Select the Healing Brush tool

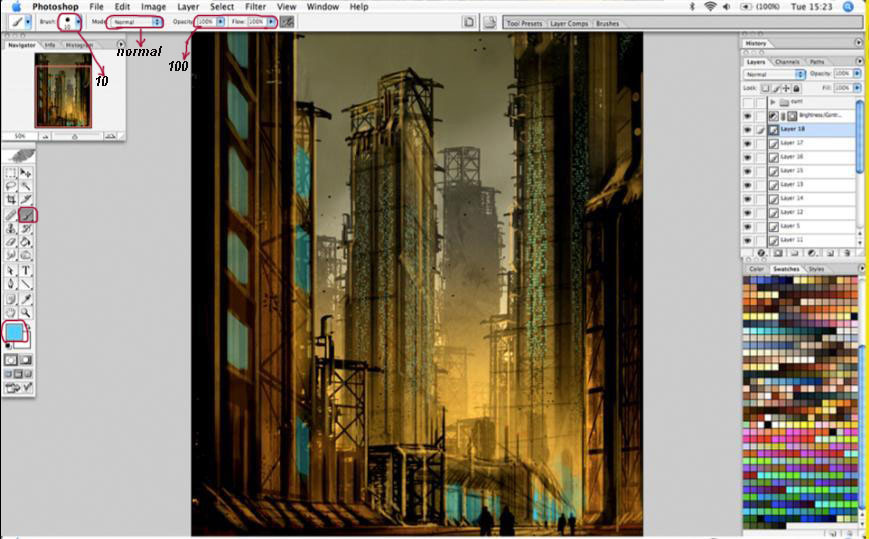[x=11, y=215]
